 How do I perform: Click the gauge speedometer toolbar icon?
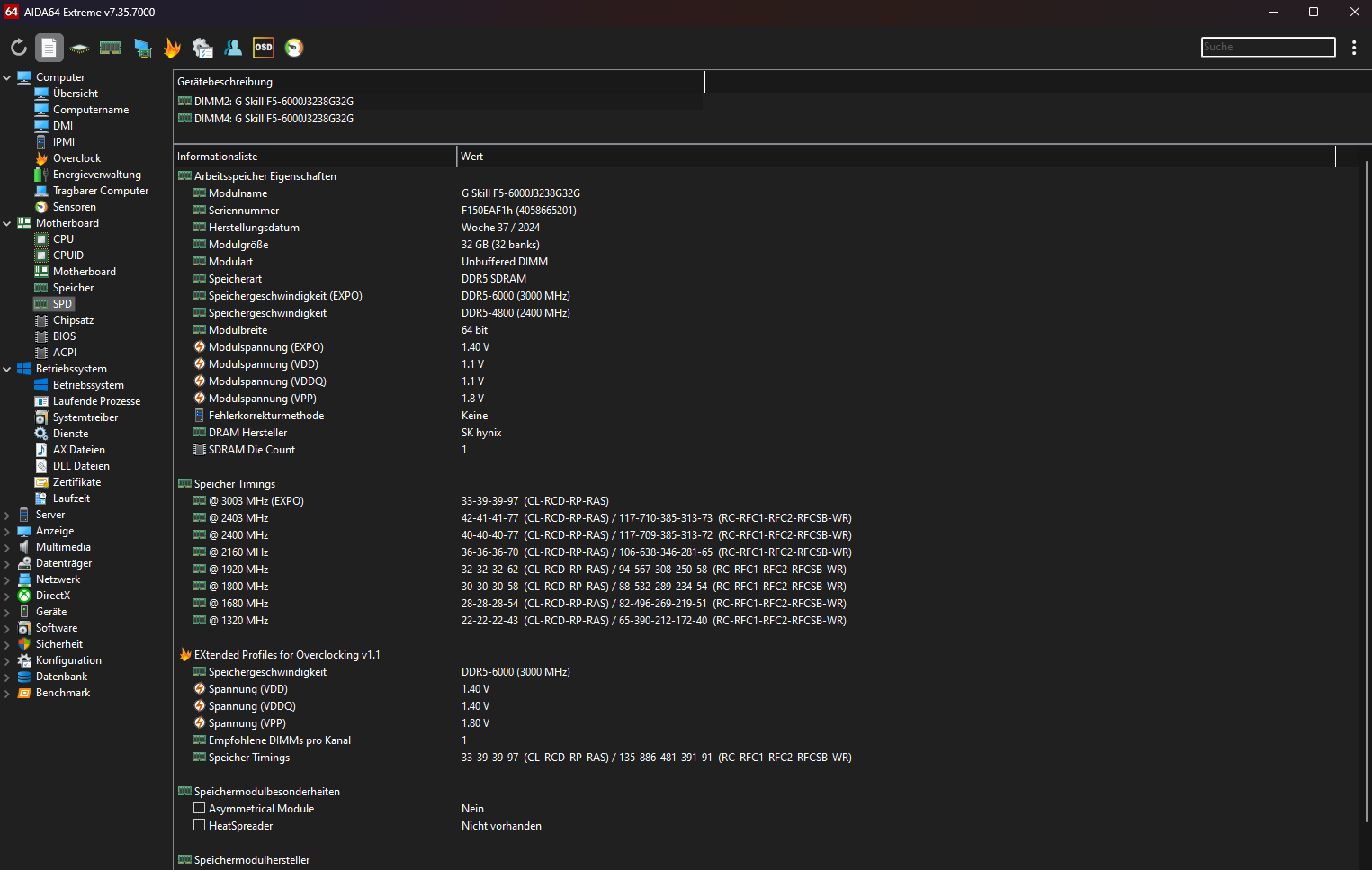pyautogui.click(x=294, y=48)
